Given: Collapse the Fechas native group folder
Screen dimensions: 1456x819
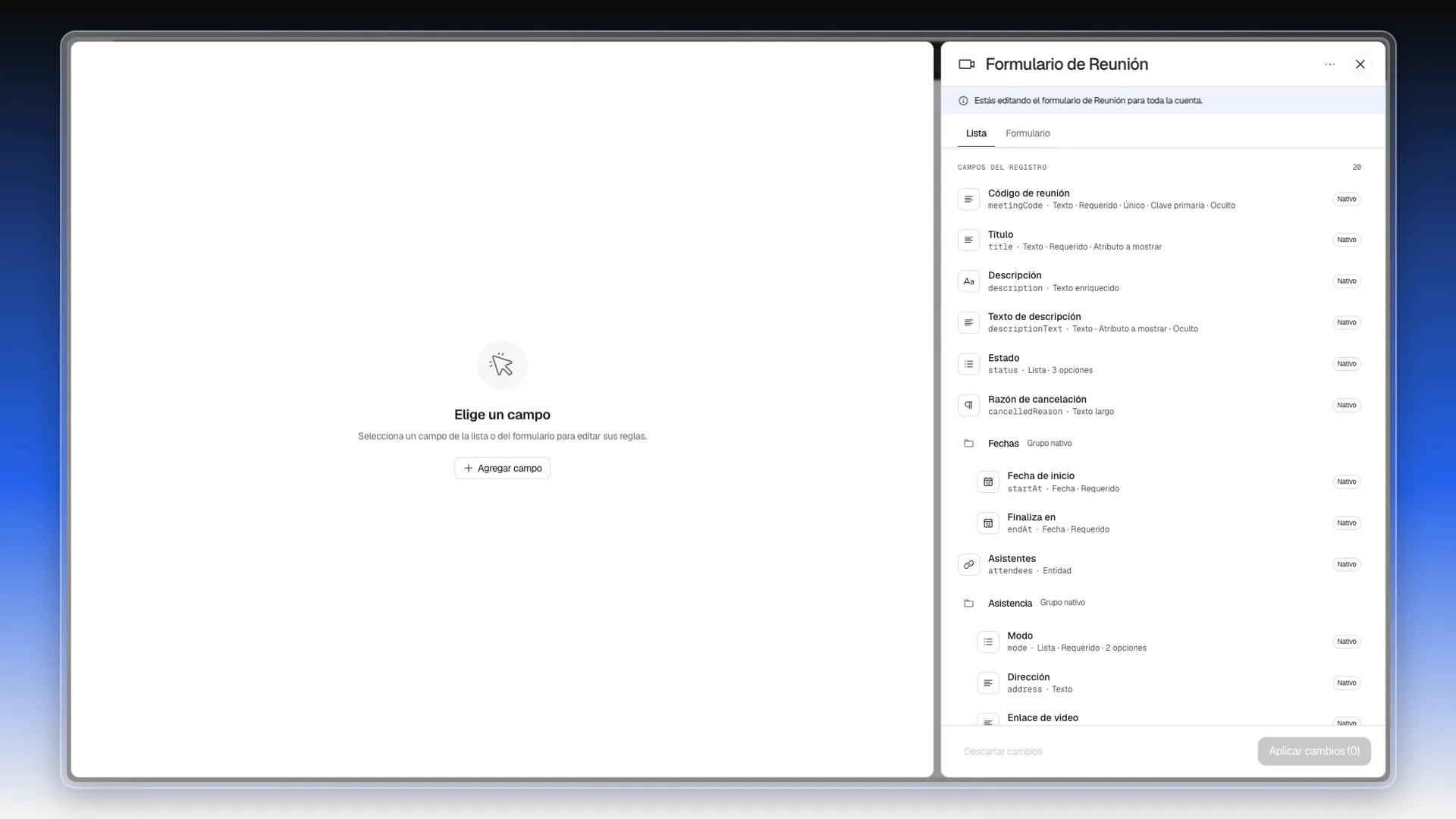Looking at the screenshot, I should click(x=968, y=444).
